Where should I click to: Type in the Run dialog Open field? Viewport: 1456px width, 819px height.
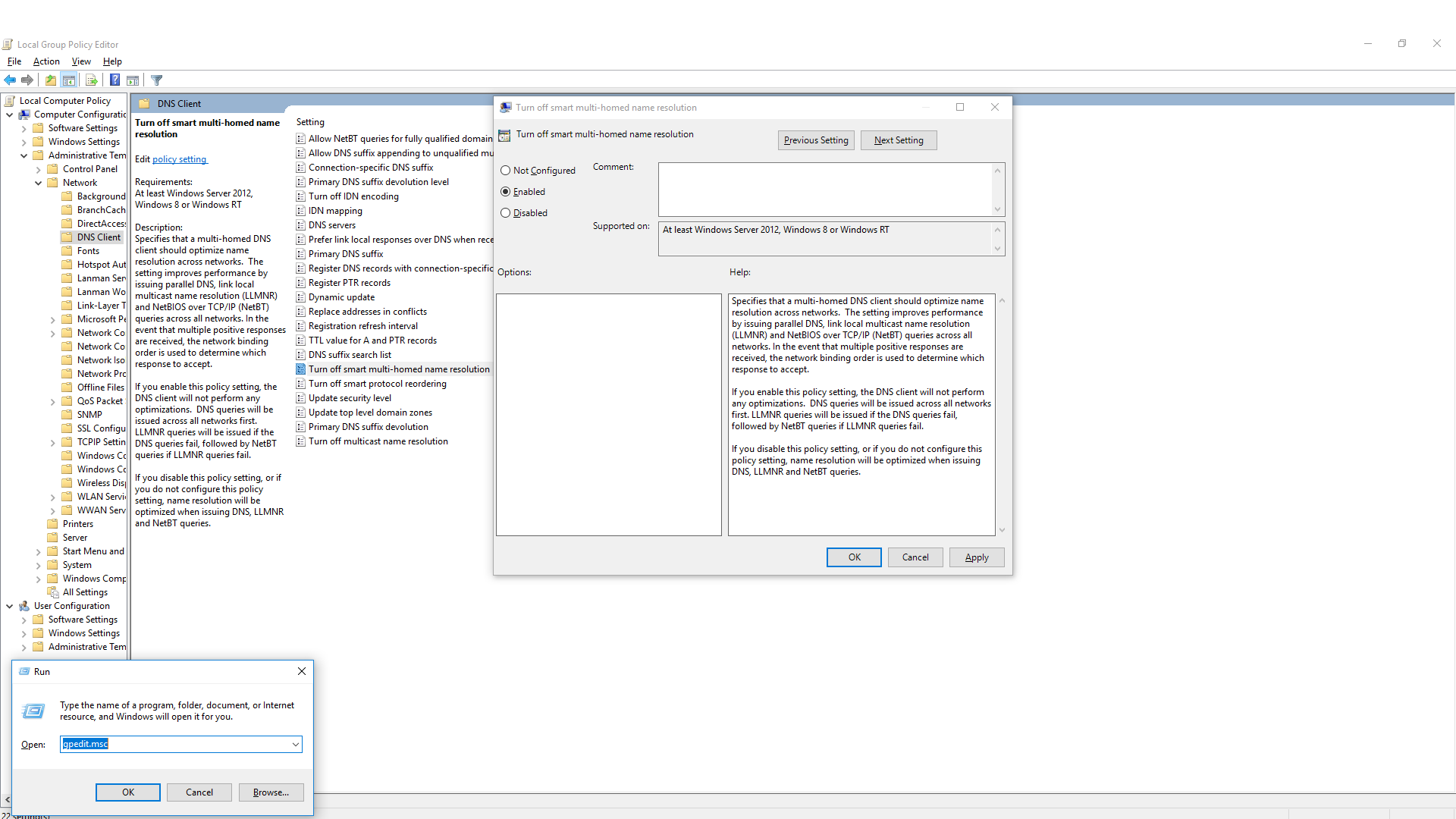[x=180, y=743]
